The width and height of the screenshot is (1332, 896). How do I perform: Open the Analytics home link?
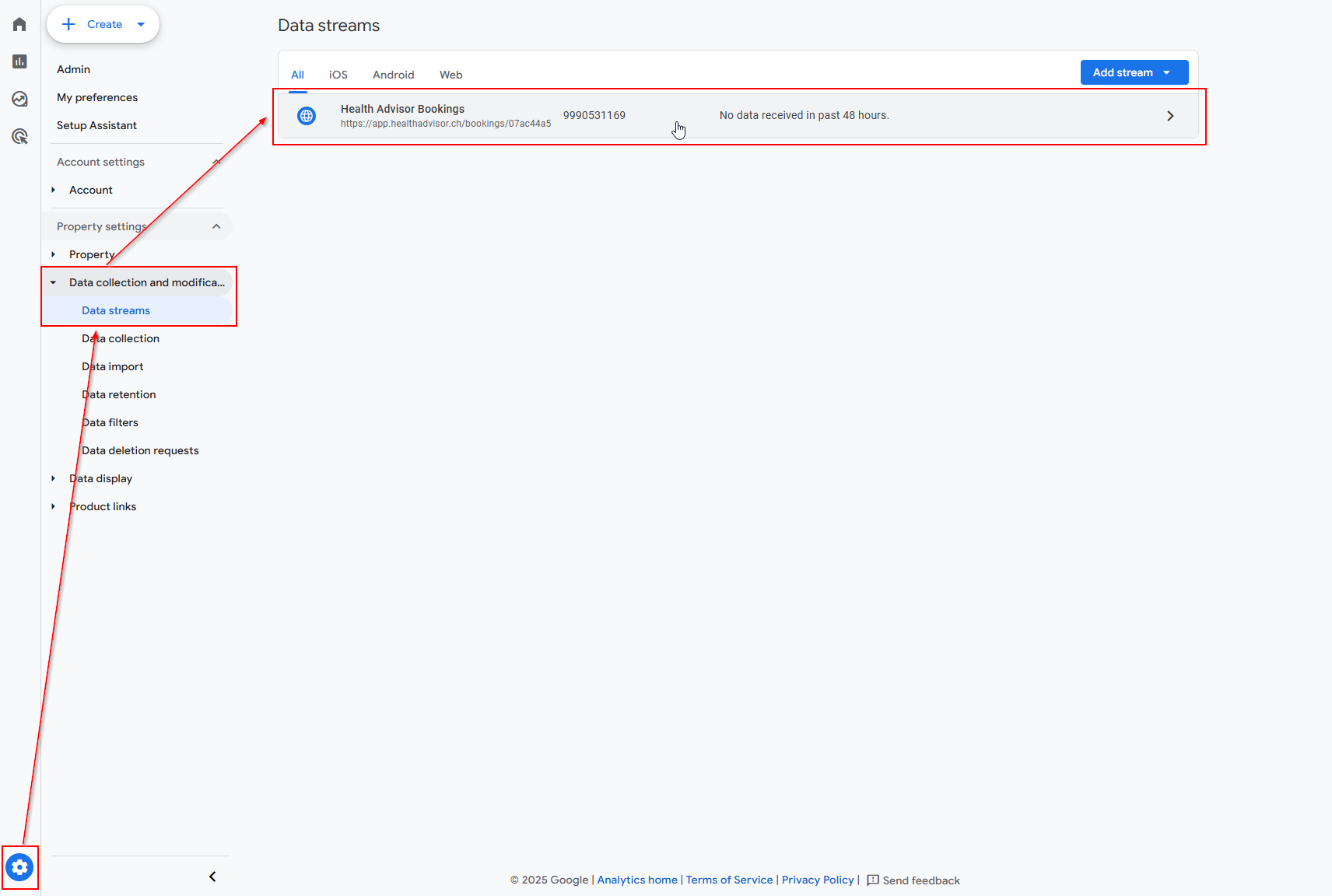[637, 880]
